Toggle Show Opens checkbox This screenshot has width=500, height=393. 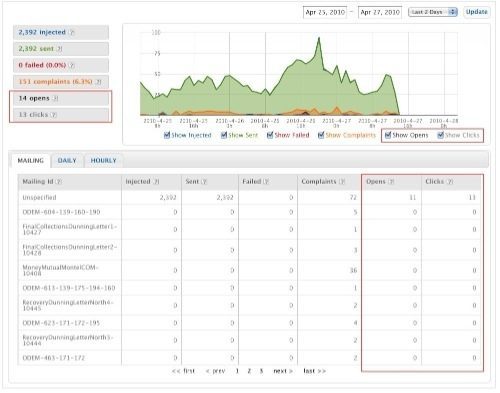point(388,135)
